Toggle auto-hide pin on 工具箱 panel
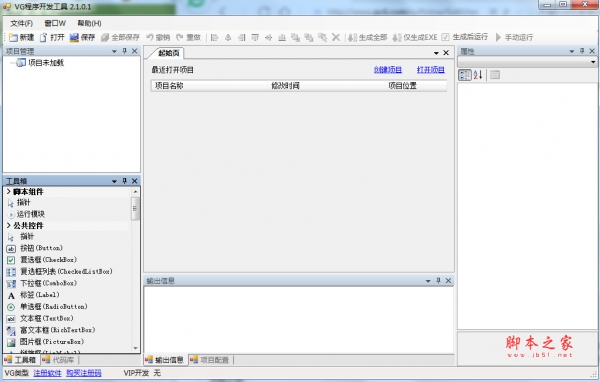Screen dimensions: 600x382 point(124,181)
